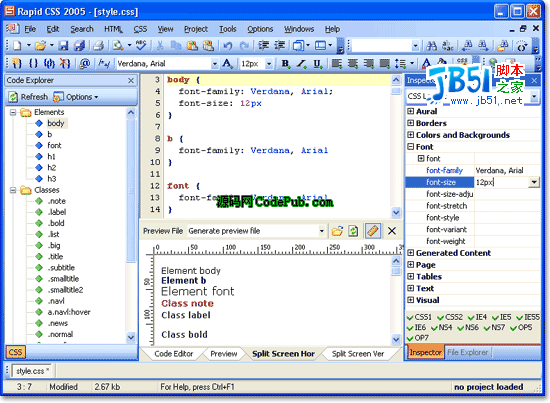550x403 pixels.
Task: Click the font A icon beside font box
Action: [x=227, y=63]
